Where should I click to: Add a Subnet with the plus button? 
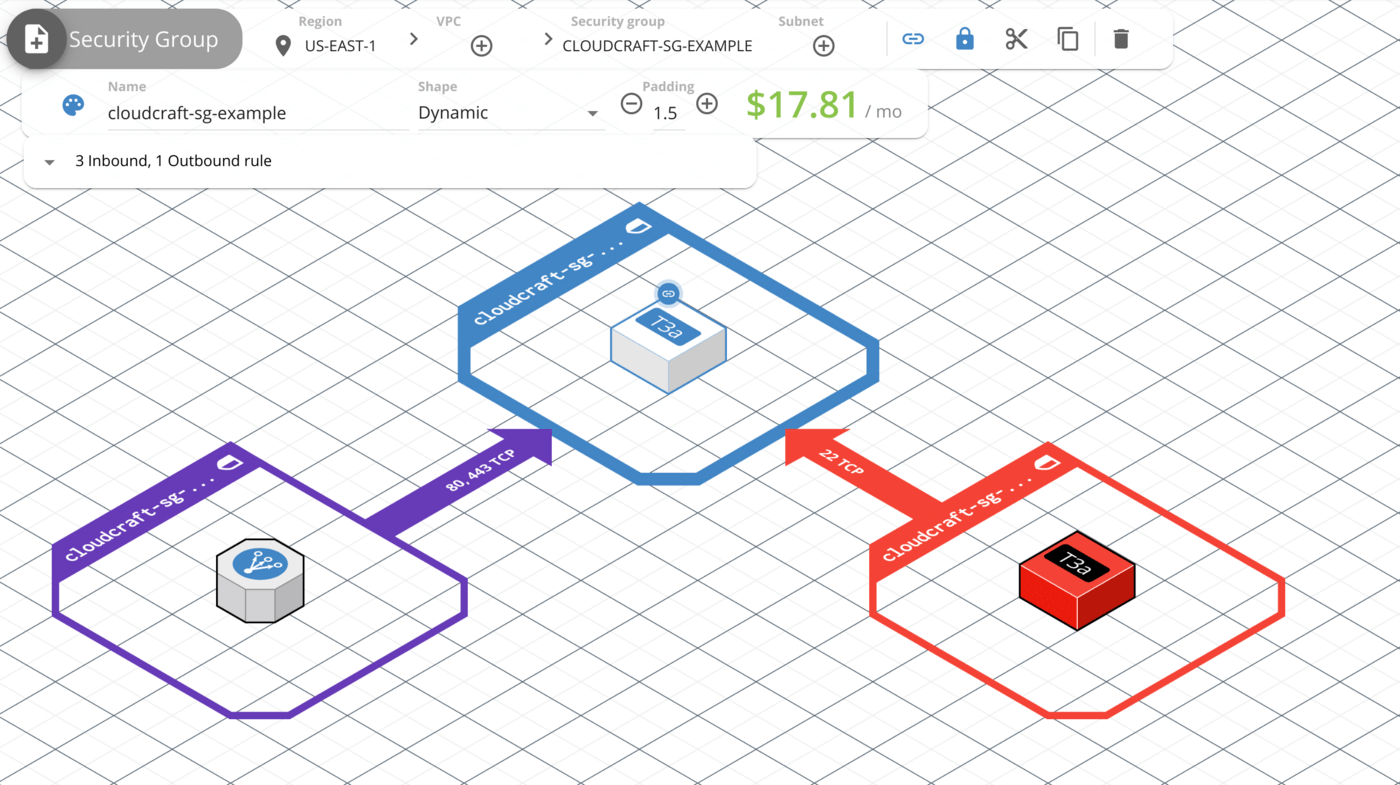823,46
